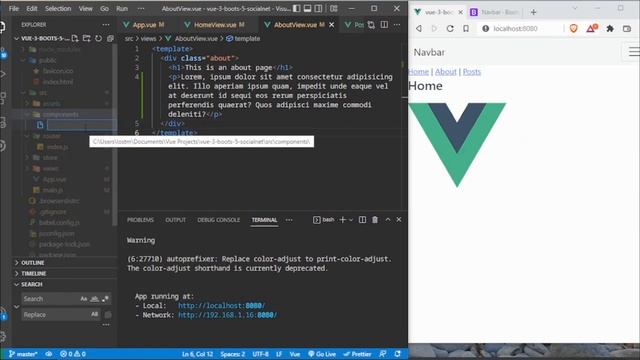Refresh the Explorer file tree
The height and width of the screenshot is (360, 640).
tap(98, 38)
